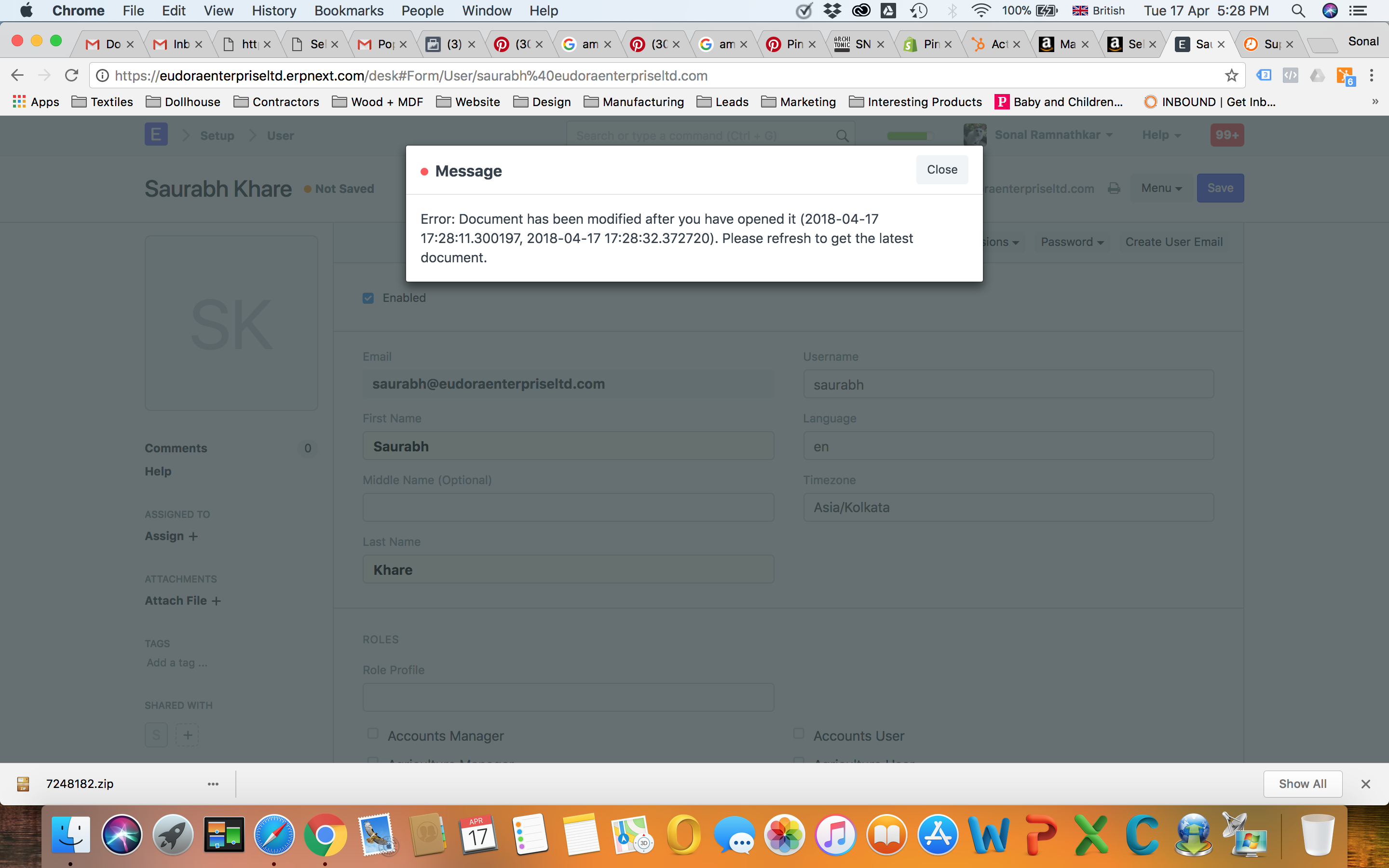This screenshot has width=1389, height=868.
Task: Click the Save button
Action: coord(1220,188)
